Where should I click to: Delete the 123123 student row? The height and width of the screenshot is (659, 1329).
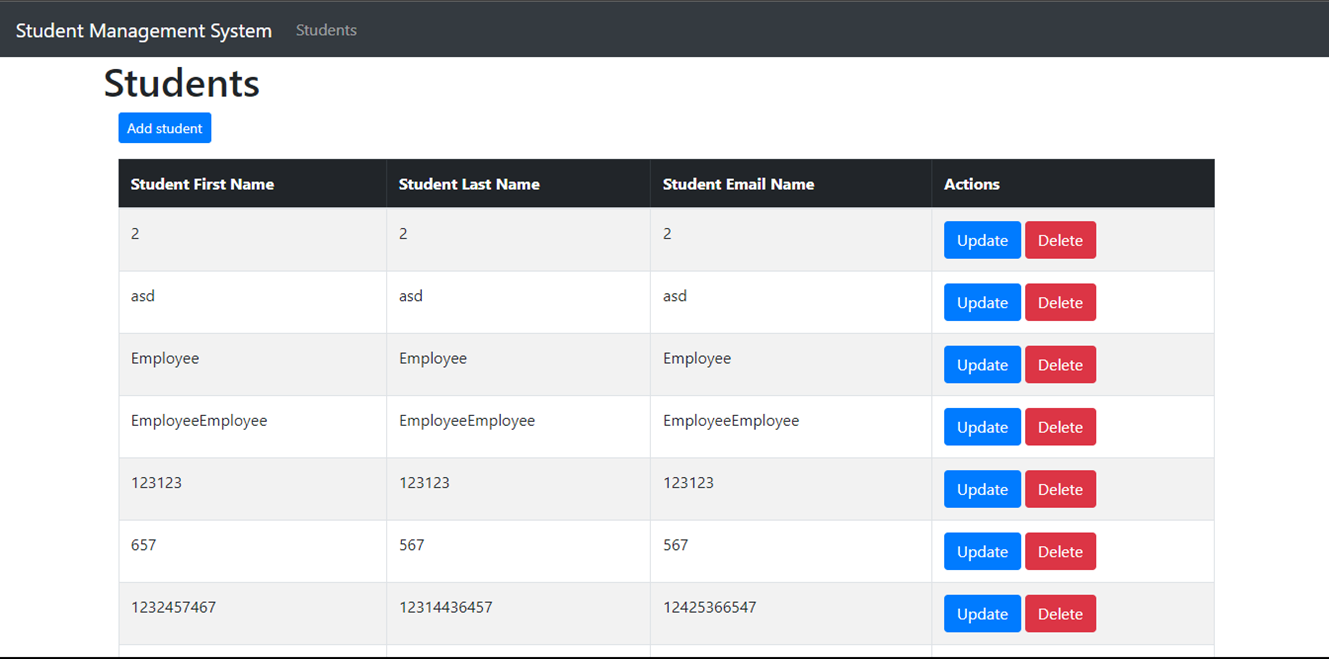click(x=1060, y=489)
